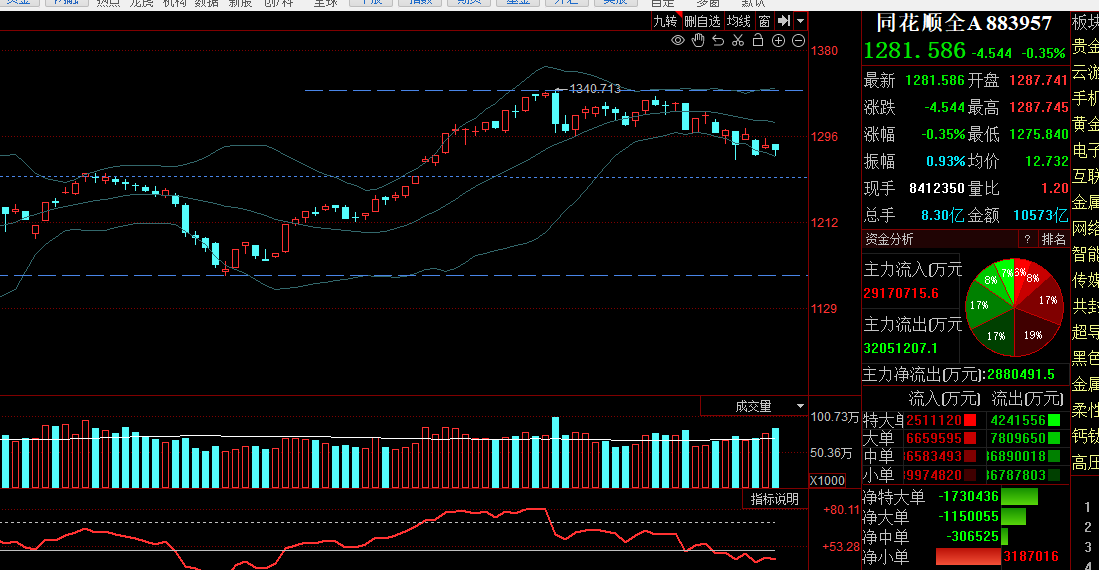
Task: Click the -0.35% change in header
Action: [x=1043, y=53]
